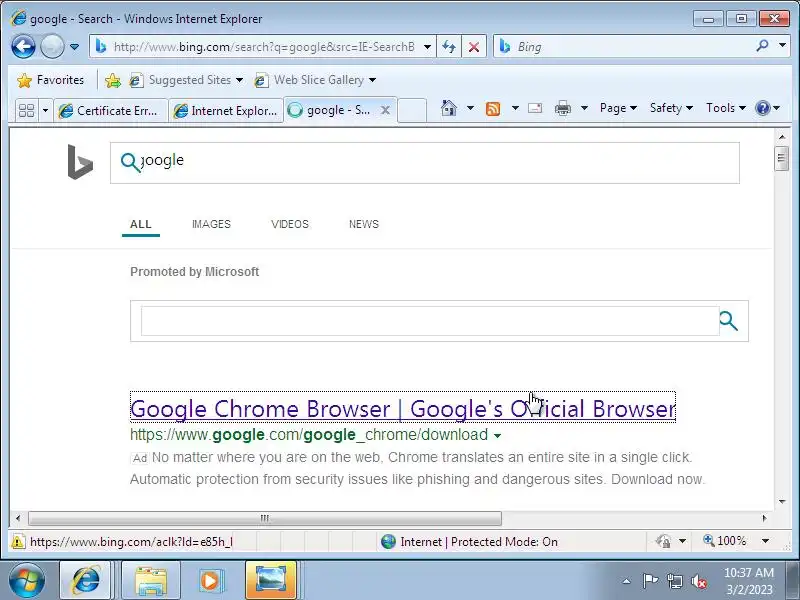Click the status bar privacy lock icon
The height and width of the screenshot is (600, 800).
pos(664,541)
